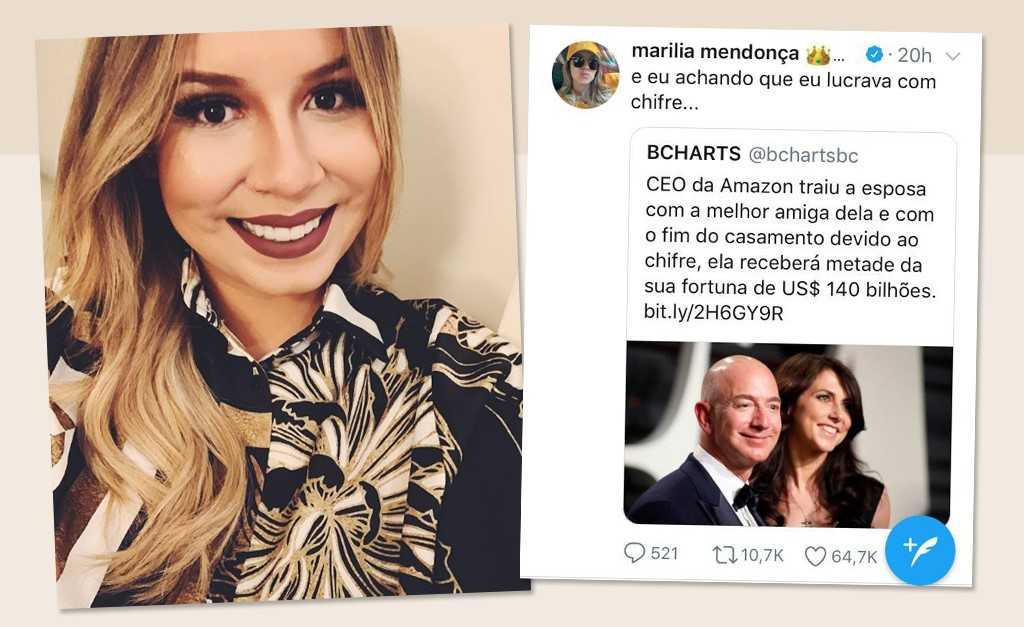1024x627 pixels.
Task: Open the blonde woman selfie photo
Action: [x=285, y=317]
